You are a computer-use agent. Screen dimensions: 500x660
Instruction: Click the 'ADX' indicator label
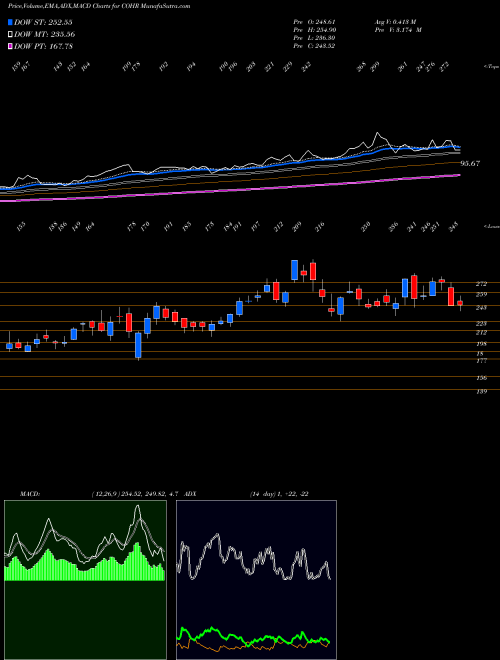(x=190, y=494)
